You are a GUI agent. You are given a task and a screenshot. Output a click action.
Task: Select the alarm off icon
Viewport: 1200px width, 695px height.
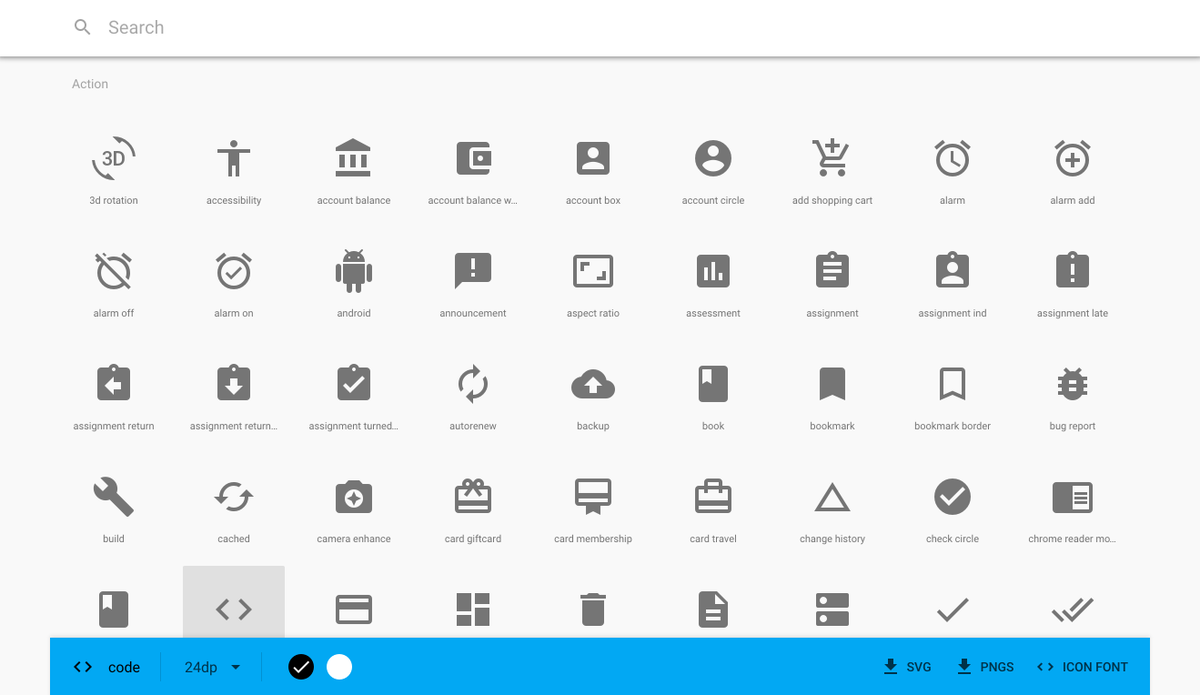113,270
